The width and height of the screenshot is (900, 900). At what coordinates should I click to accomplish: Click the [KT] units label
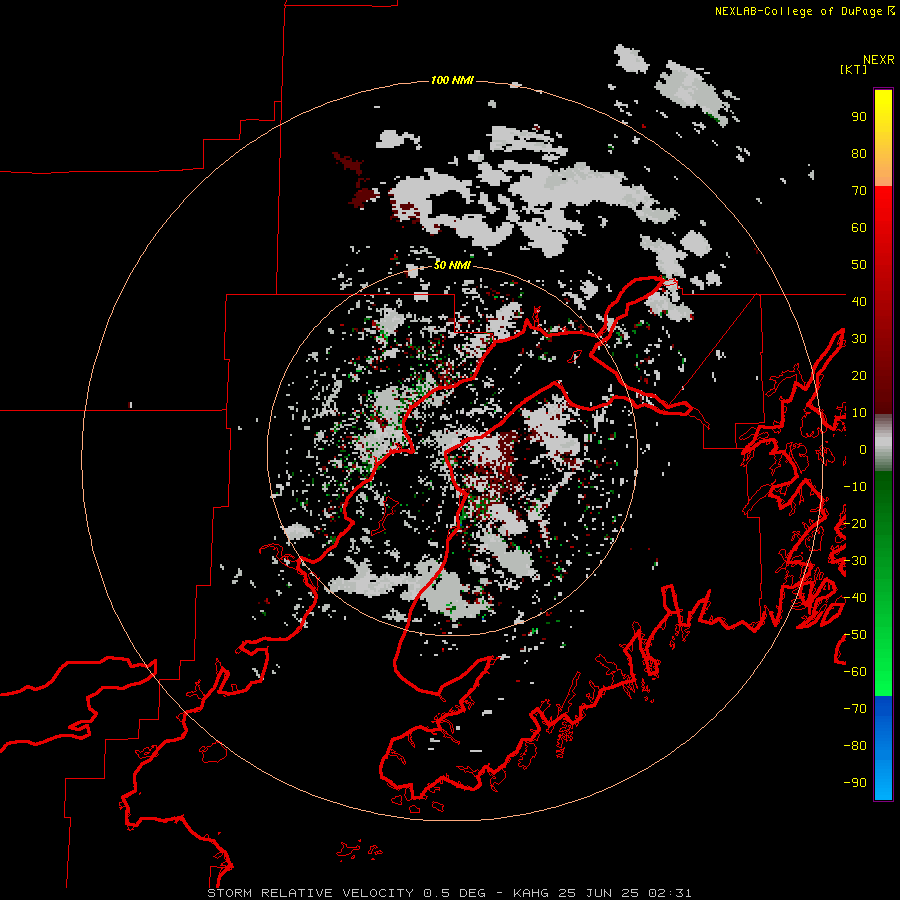854,69
